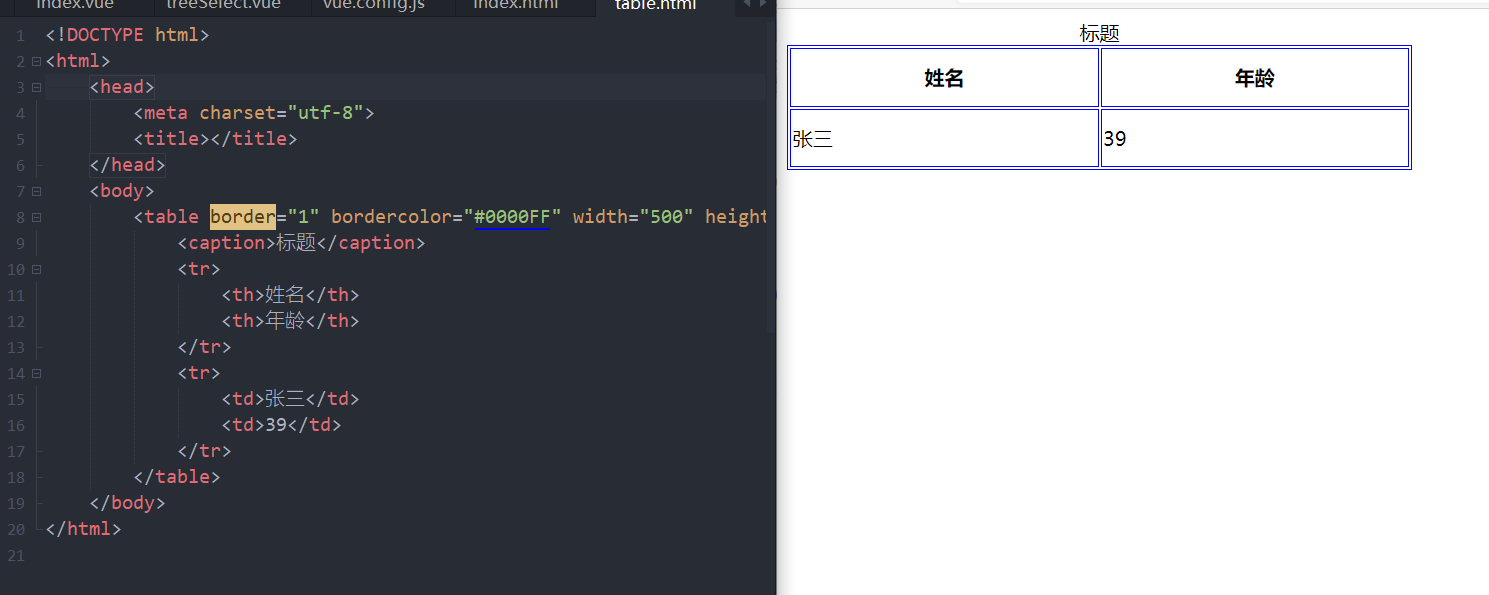Click line number 1 in the gutter
1489x595 pixels.
(x=20, y=35)
